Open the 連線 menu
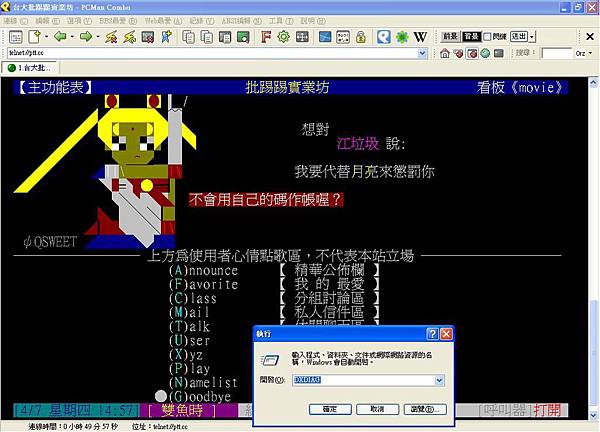 [x=16, y=21]
